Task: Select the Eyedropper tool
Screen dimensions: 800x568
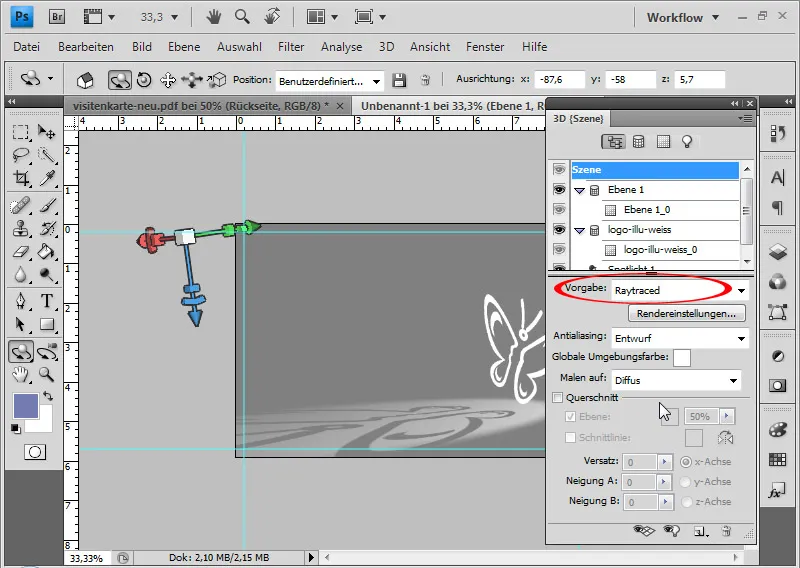Action: click(x=47, y=178)
